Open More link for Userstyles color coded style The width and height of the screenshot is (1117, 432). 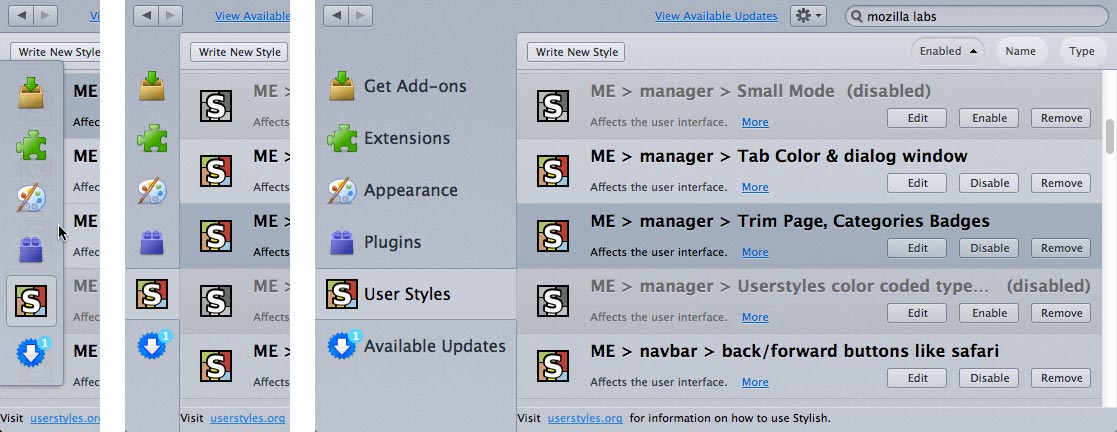pos(755,317)
